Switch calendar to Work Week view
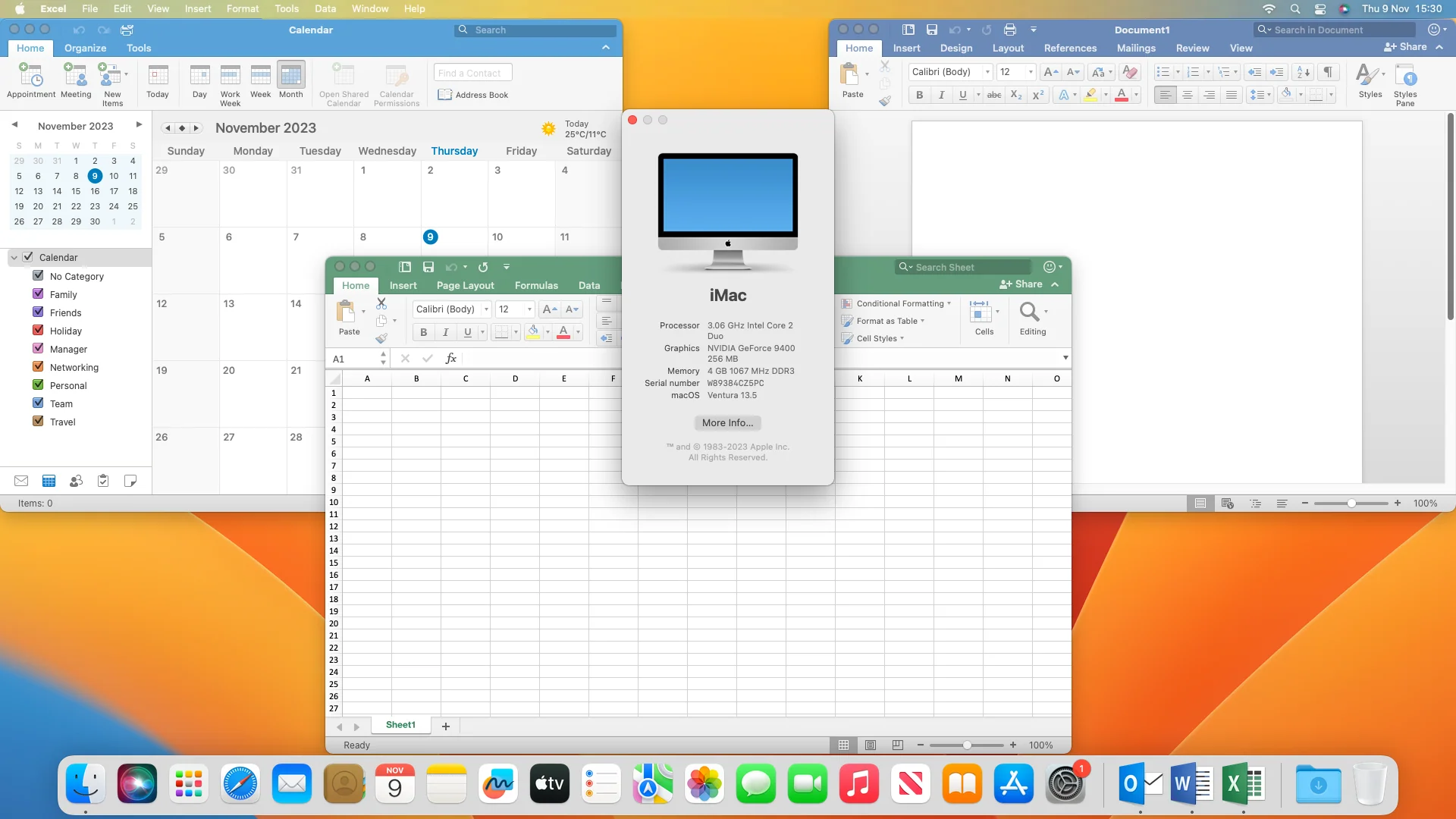 230,83
